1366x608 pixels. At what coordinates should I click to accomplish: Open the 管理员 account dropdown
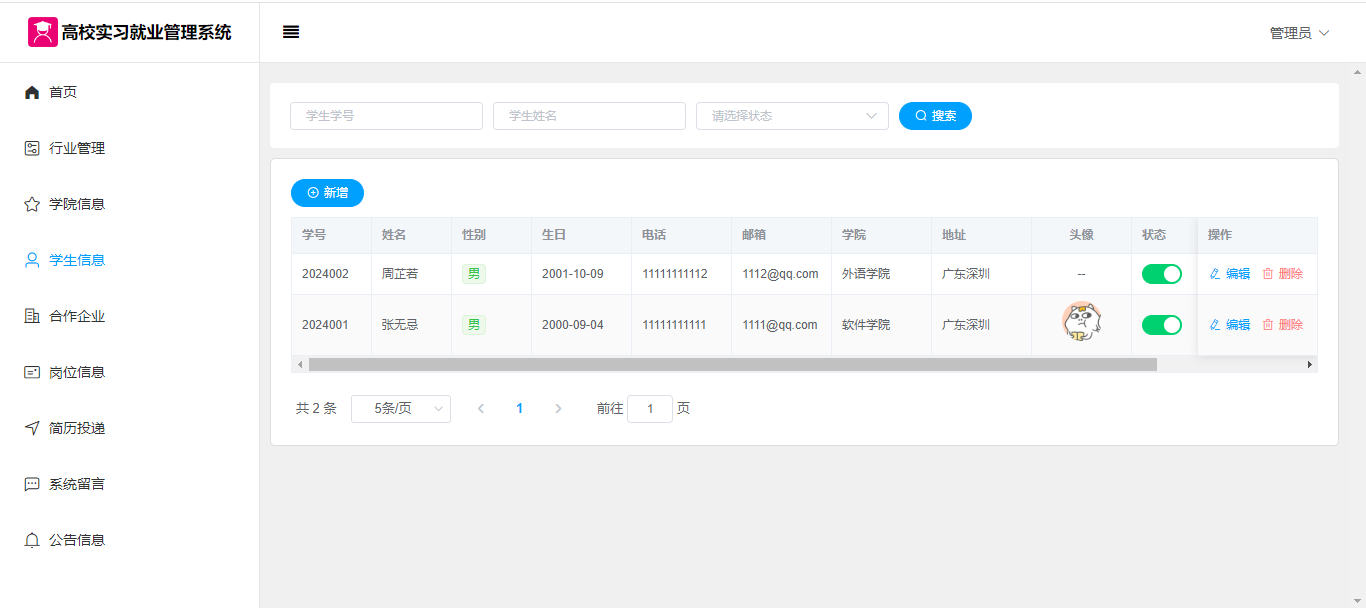tap(1299, 33)
